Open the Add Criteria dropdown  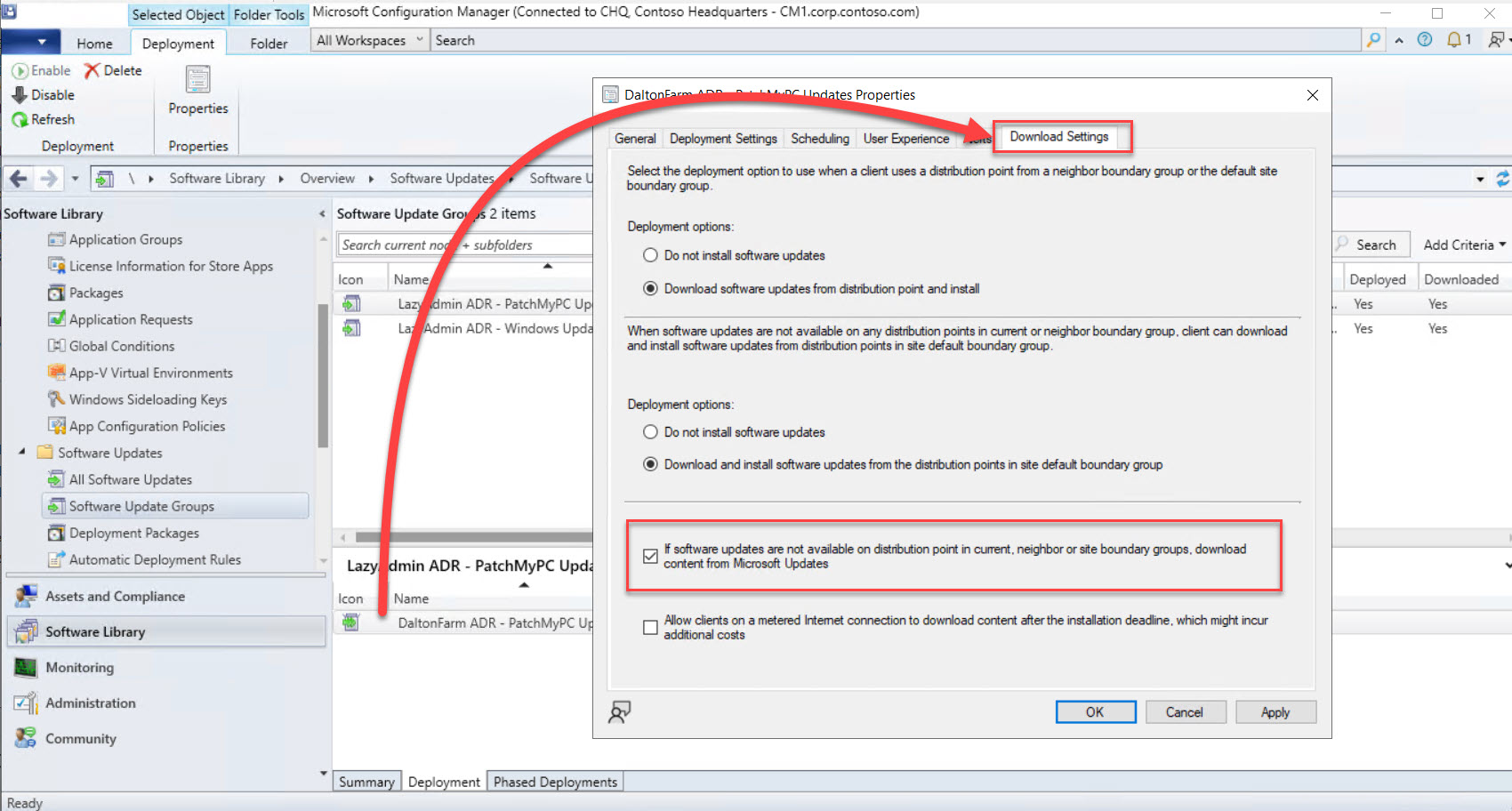1464,245
